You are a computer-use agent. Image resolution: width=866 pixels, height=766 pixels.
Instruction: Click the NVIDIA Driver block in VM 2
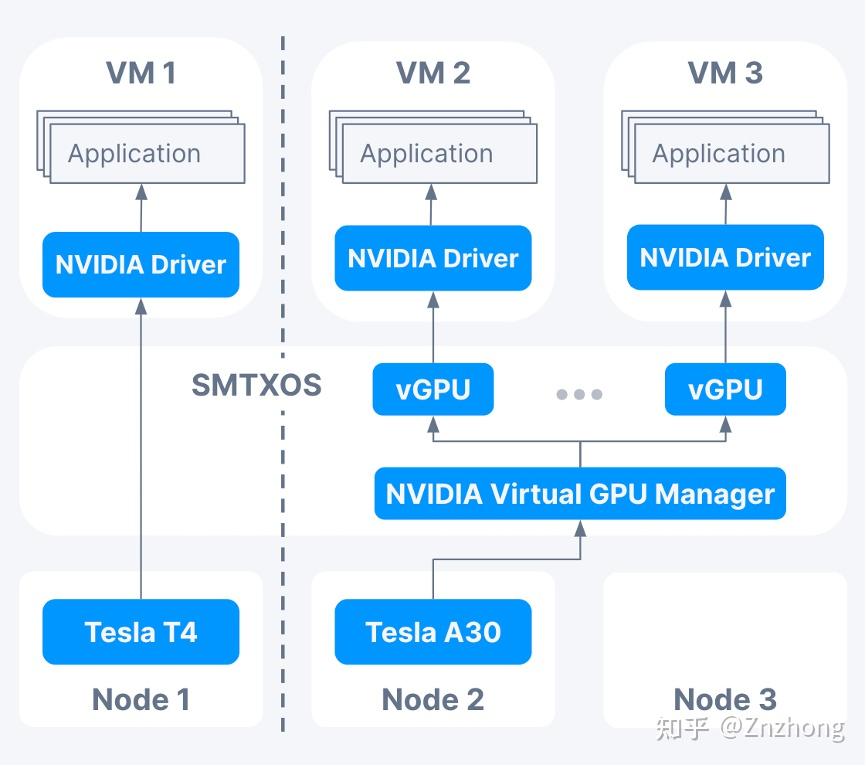431,258
